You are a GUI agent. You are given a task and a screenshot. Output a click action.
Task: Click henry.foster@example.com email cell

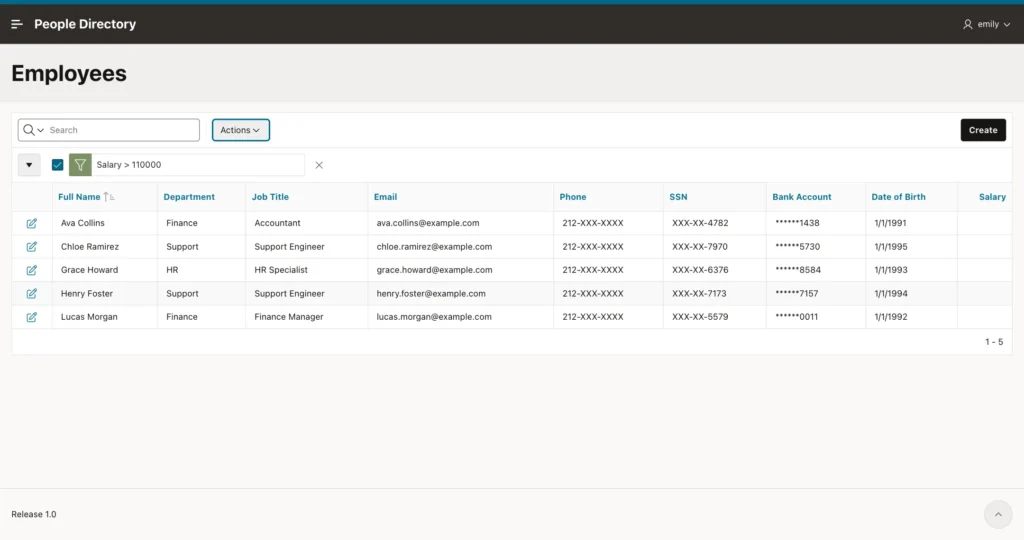point(431,293)
